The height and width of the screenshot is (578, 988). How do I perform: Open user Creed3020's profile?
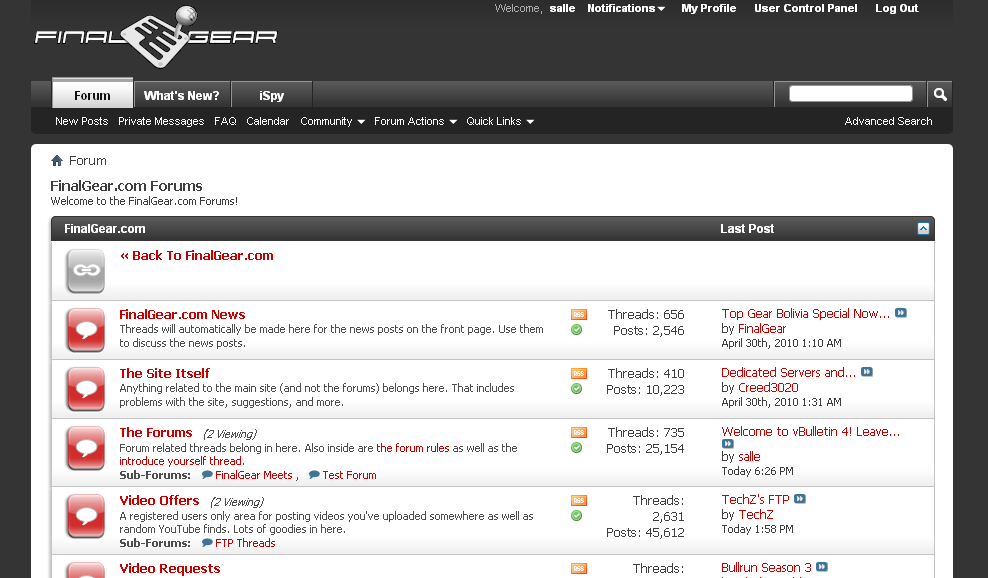pyautogui.click(x=768, y=388)
